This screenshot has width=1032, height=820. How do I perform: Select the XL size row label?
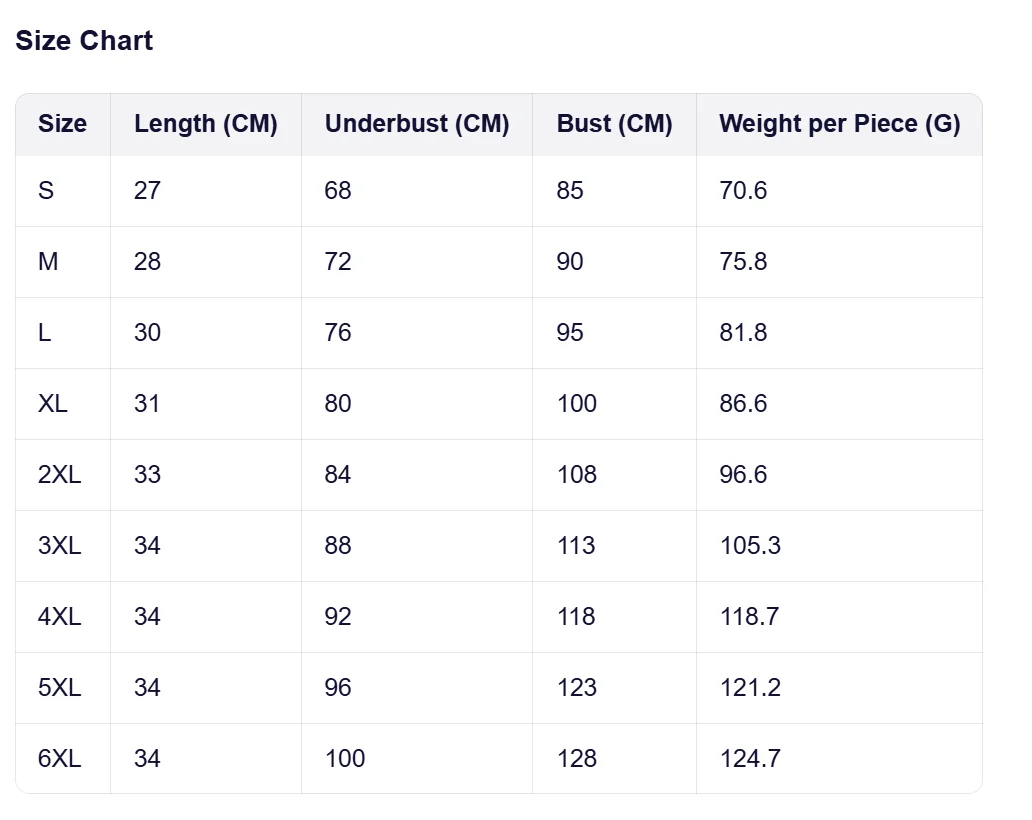(x=53, y=404)
